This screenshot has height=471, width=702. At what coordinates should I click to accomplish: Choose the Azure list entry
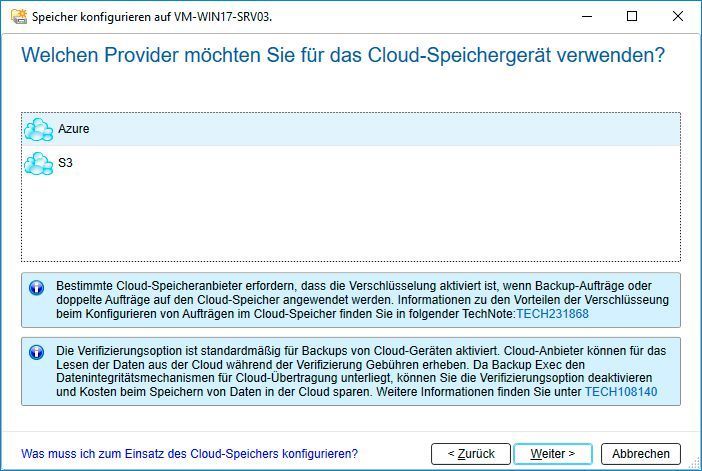click(351, 129)
